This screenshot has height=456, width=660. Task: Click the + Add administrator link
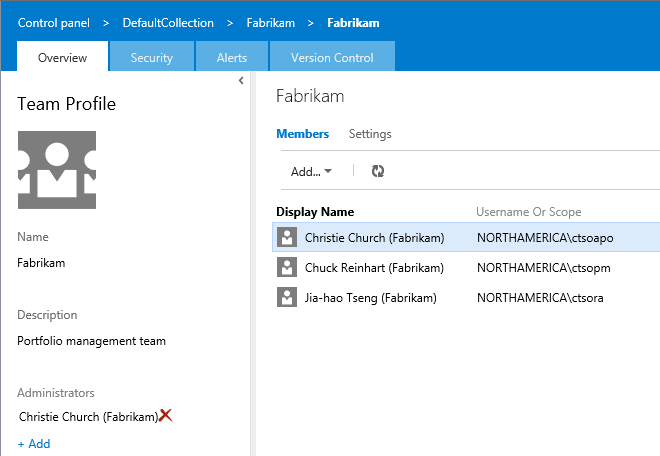pos(34,443)
